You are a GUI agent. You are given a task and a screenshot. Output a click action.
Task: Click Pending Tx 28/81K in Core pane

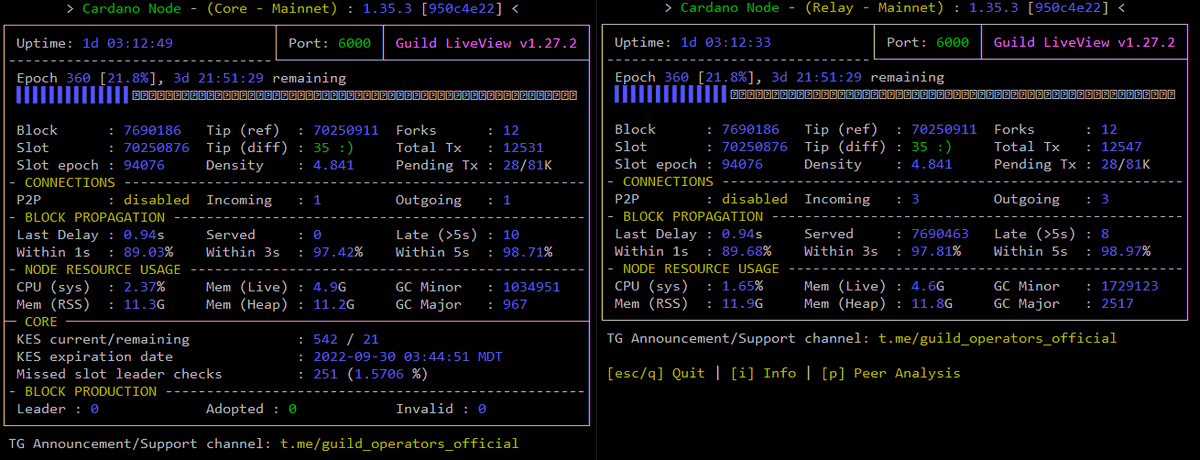tap(528, 165)
